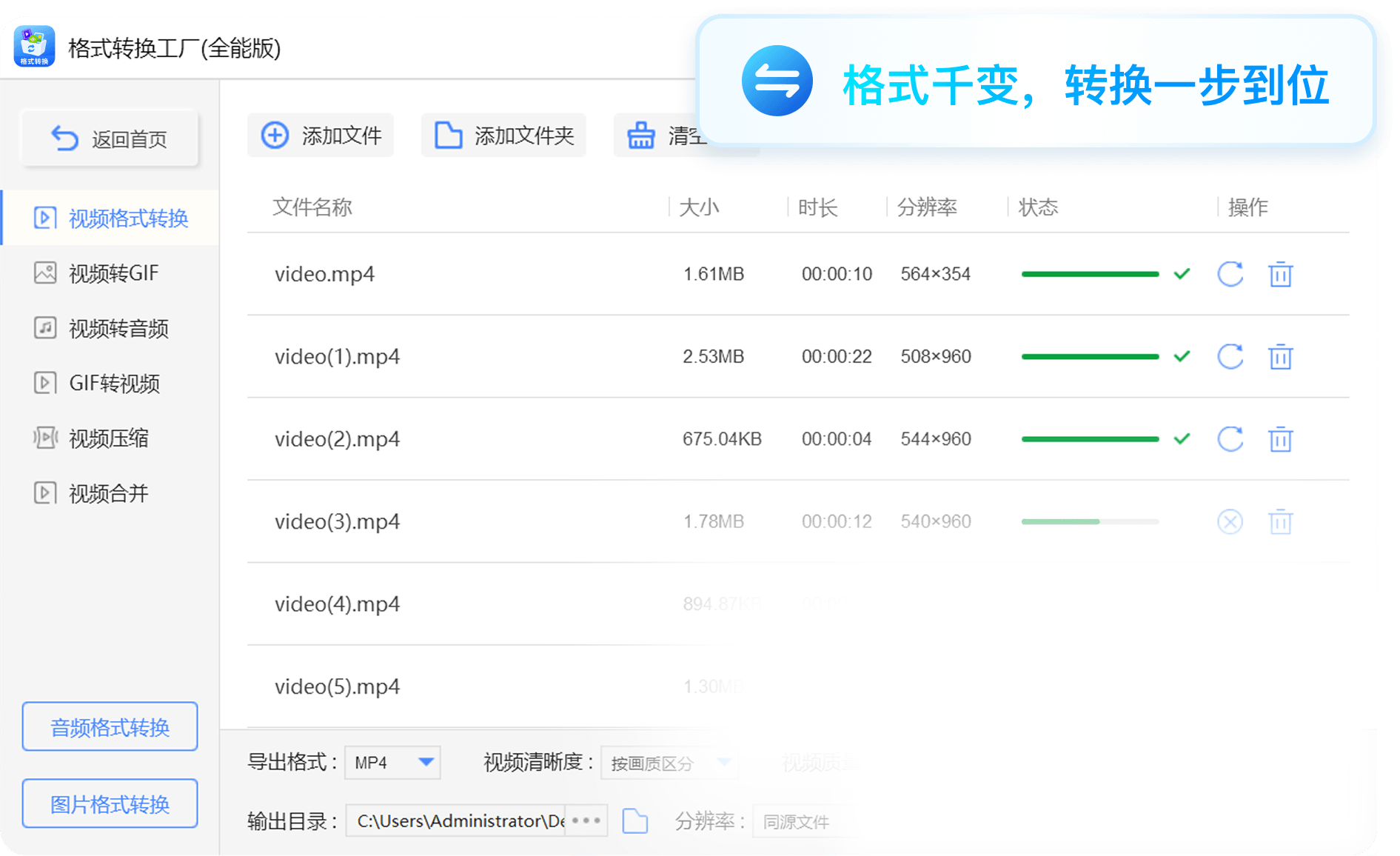Click the 添加文件夹 button
1400x856 pixels.
point(503,136)
